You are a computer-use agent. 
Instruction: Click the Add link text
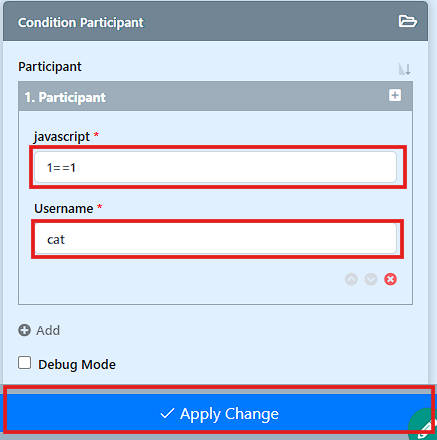[x=48, y=330]
